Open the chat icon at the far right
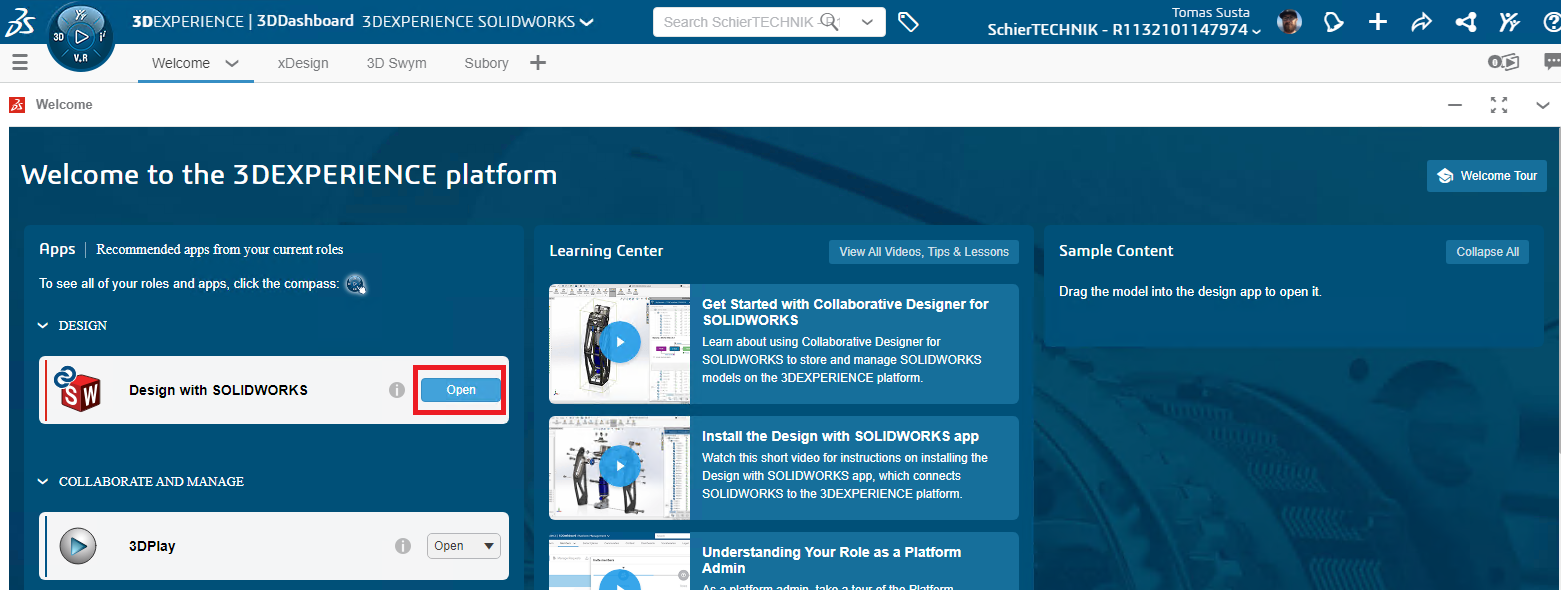 coord(1552,63)
